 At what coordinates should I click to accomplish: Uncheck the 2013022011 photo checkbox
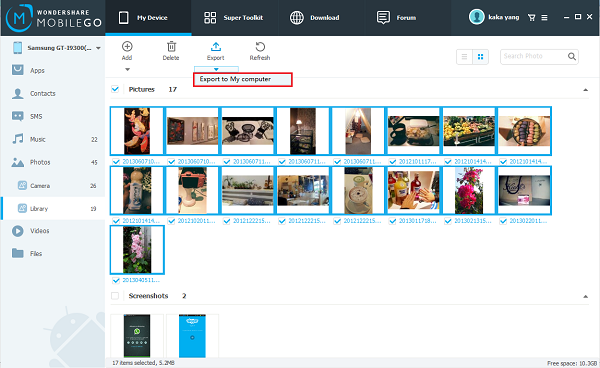pos(503,221)
